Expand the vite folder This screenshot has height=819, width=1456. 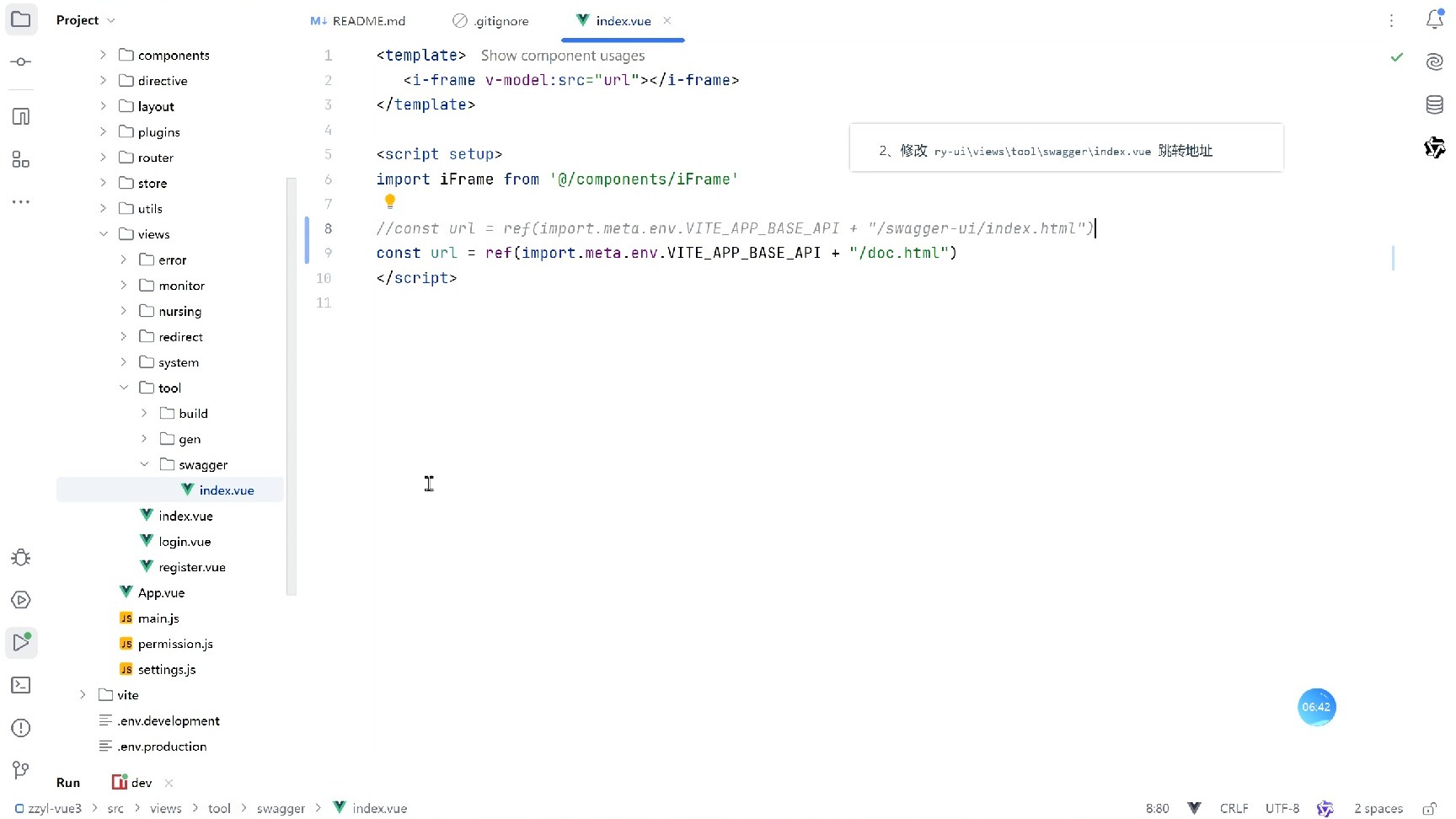[x=83, y=695]
